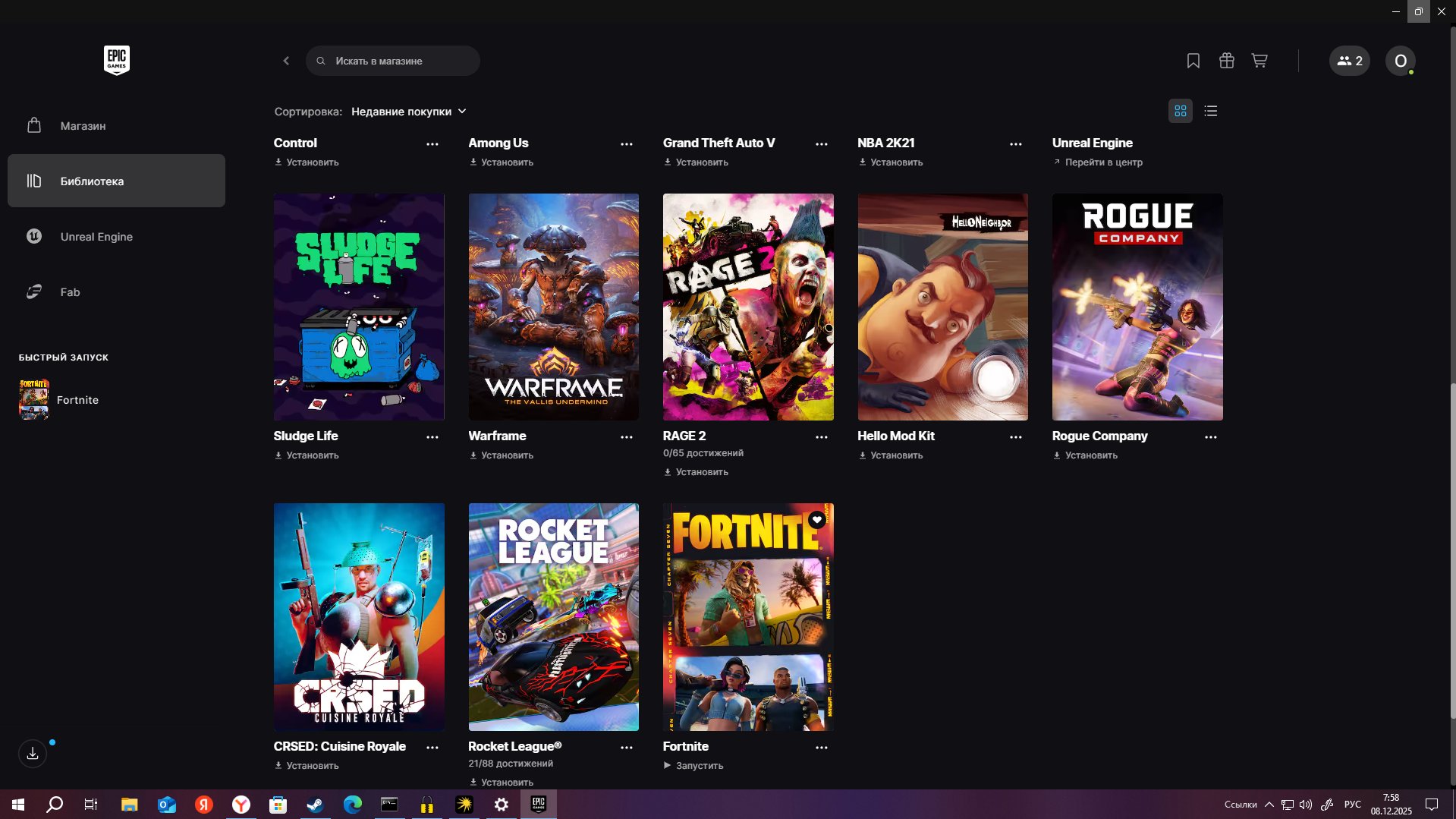Open the friends list showing 2
Viewport: 1456px width, 819px height.
[x=1349, y=61]
